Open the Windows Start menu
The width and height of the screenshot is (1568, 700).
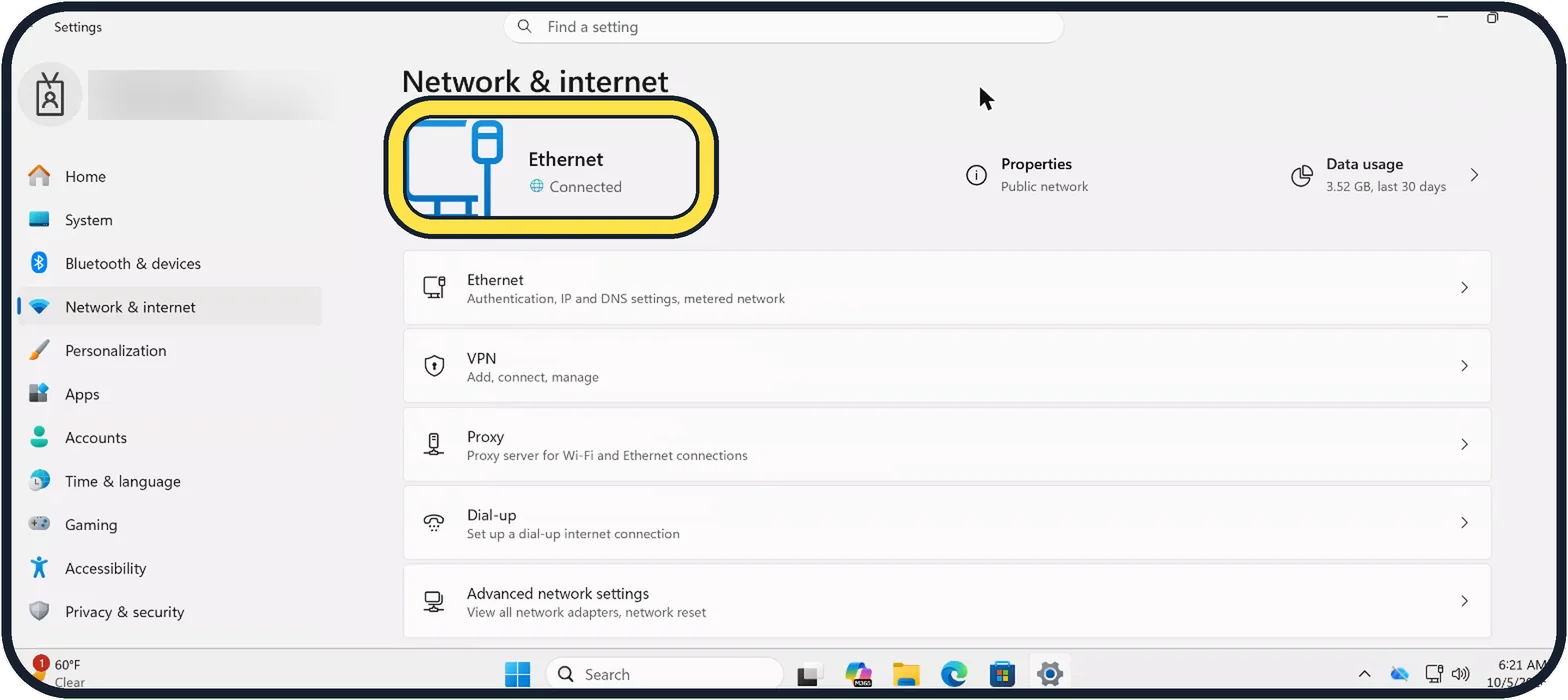click(518, 674)
